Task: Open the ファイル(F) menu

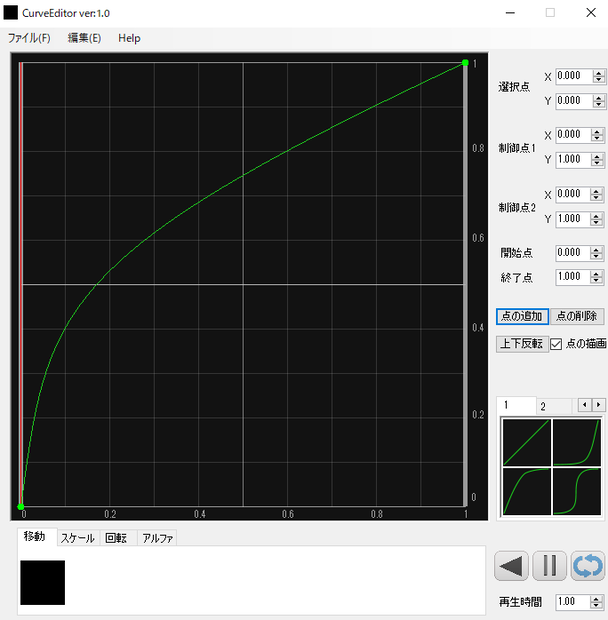Action: pos(29,38)
